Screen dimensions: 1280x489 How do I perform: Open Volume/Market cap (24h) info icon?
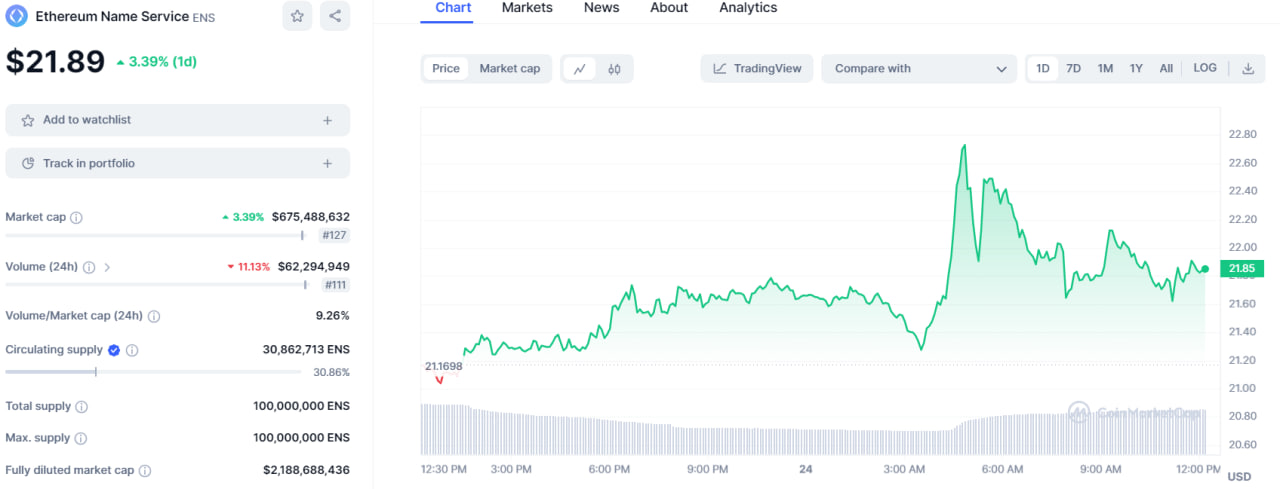pos(154,316)
